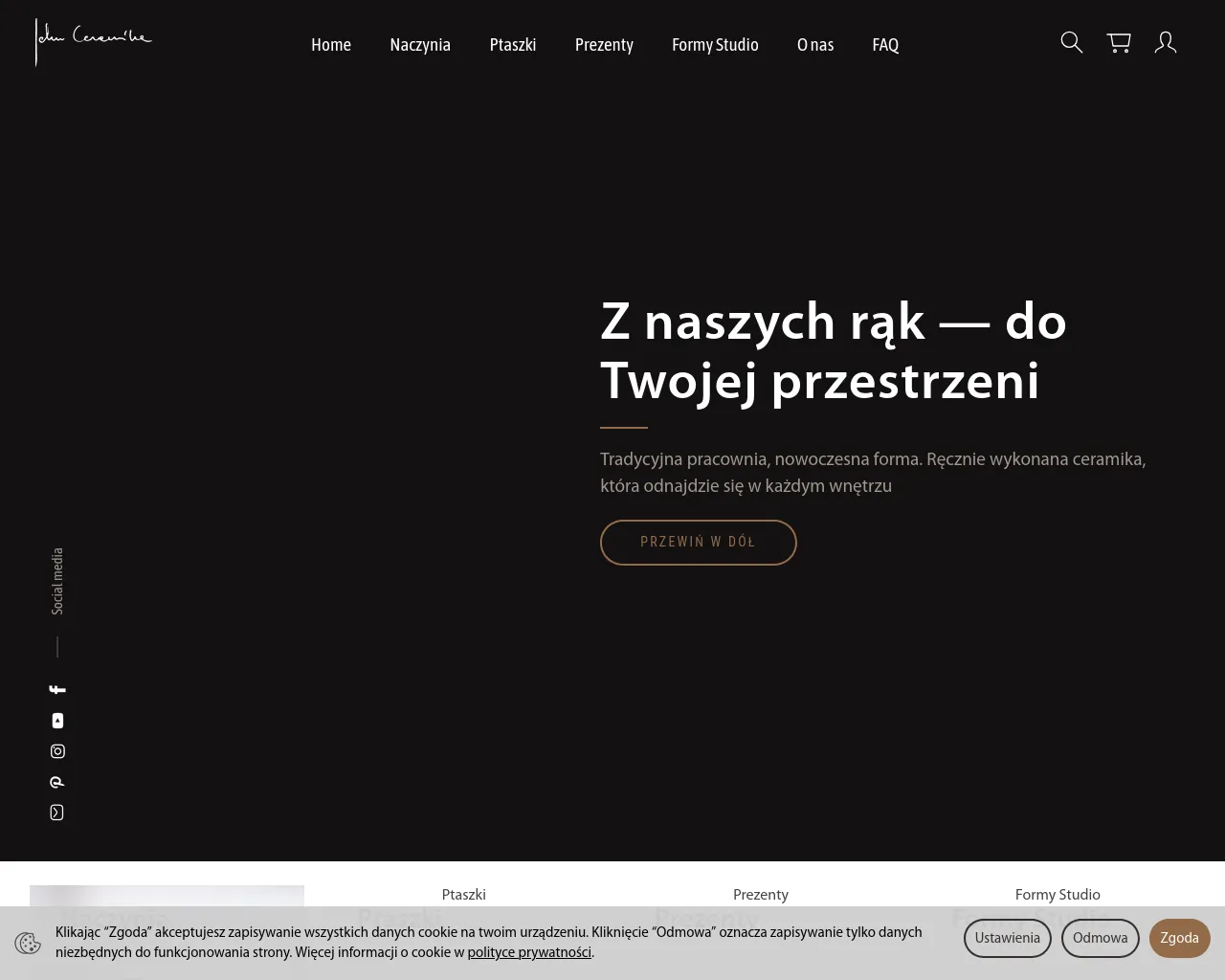Go to the Home menu item

click(x=331, y=45)
